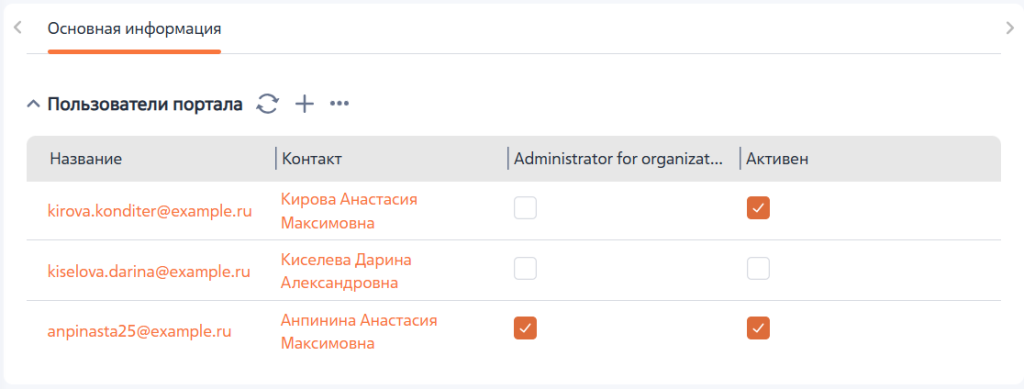Viewport: 1024px width, 389px height.
Task: Check Активен for kiselova.darina user
Action: coord(758,268)
